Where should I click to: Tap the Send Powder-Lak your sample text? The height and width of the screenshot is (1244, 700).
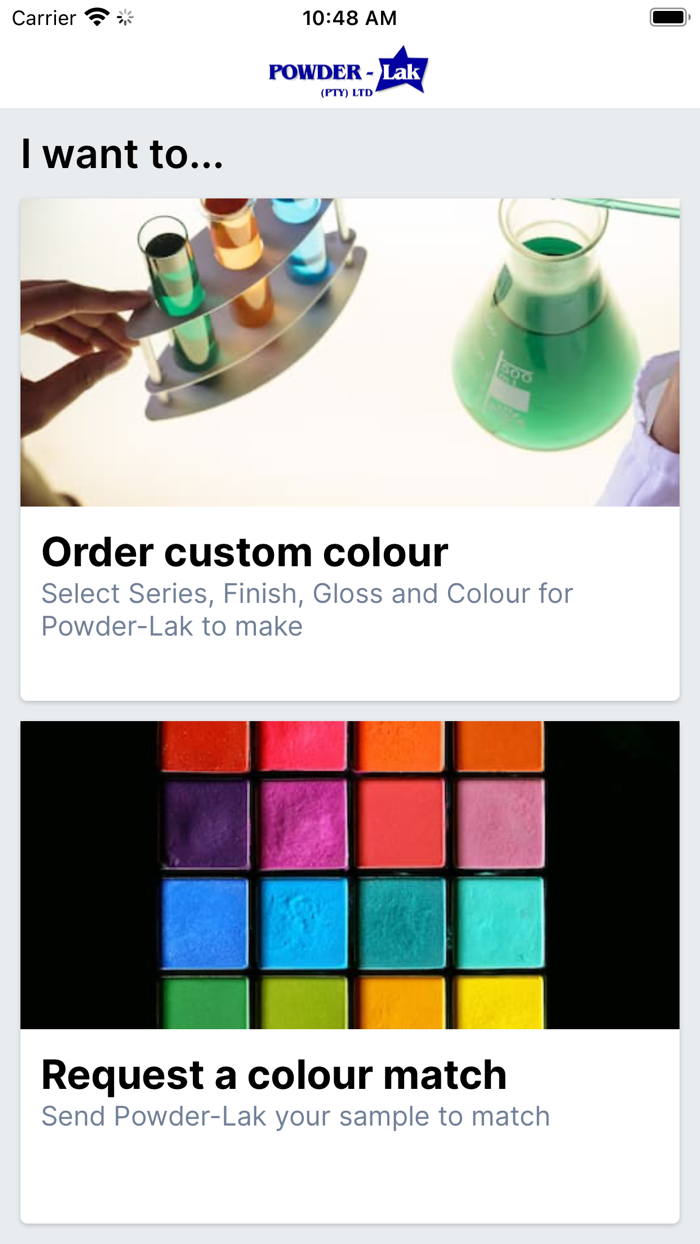click(x=294, y=1116)
